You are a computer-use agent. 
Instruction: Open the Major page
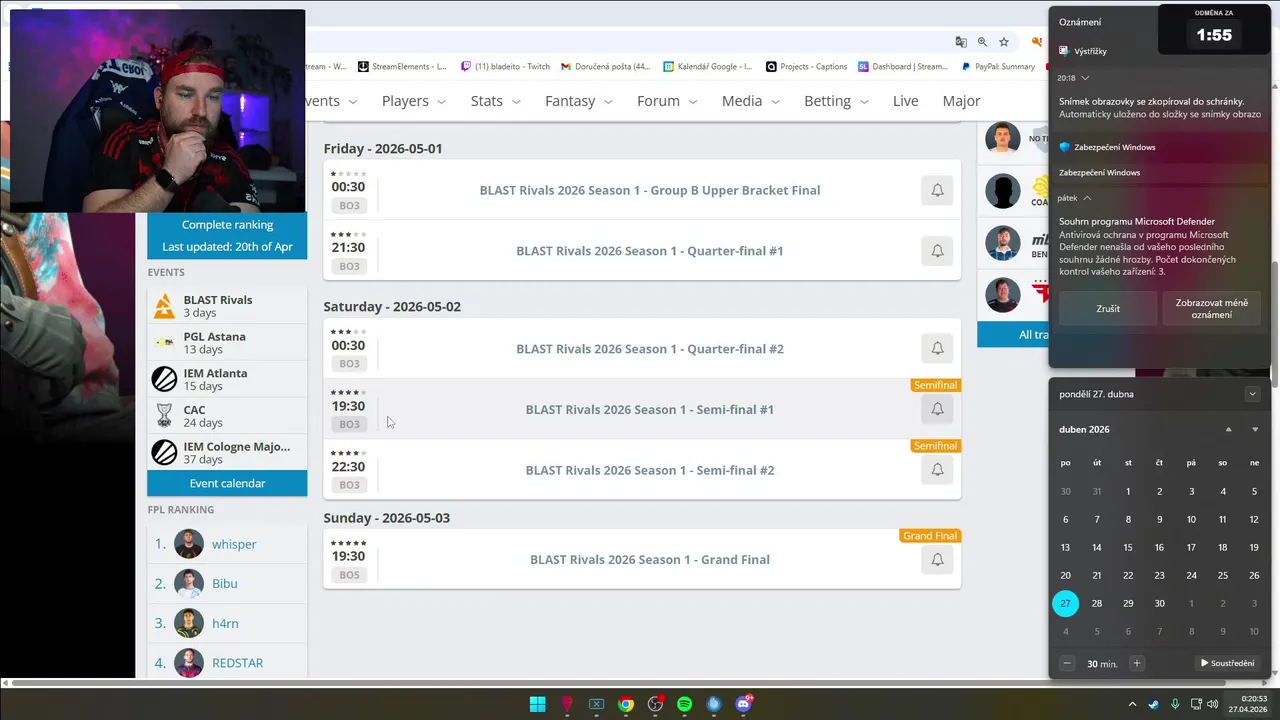(x=961, y=101)
